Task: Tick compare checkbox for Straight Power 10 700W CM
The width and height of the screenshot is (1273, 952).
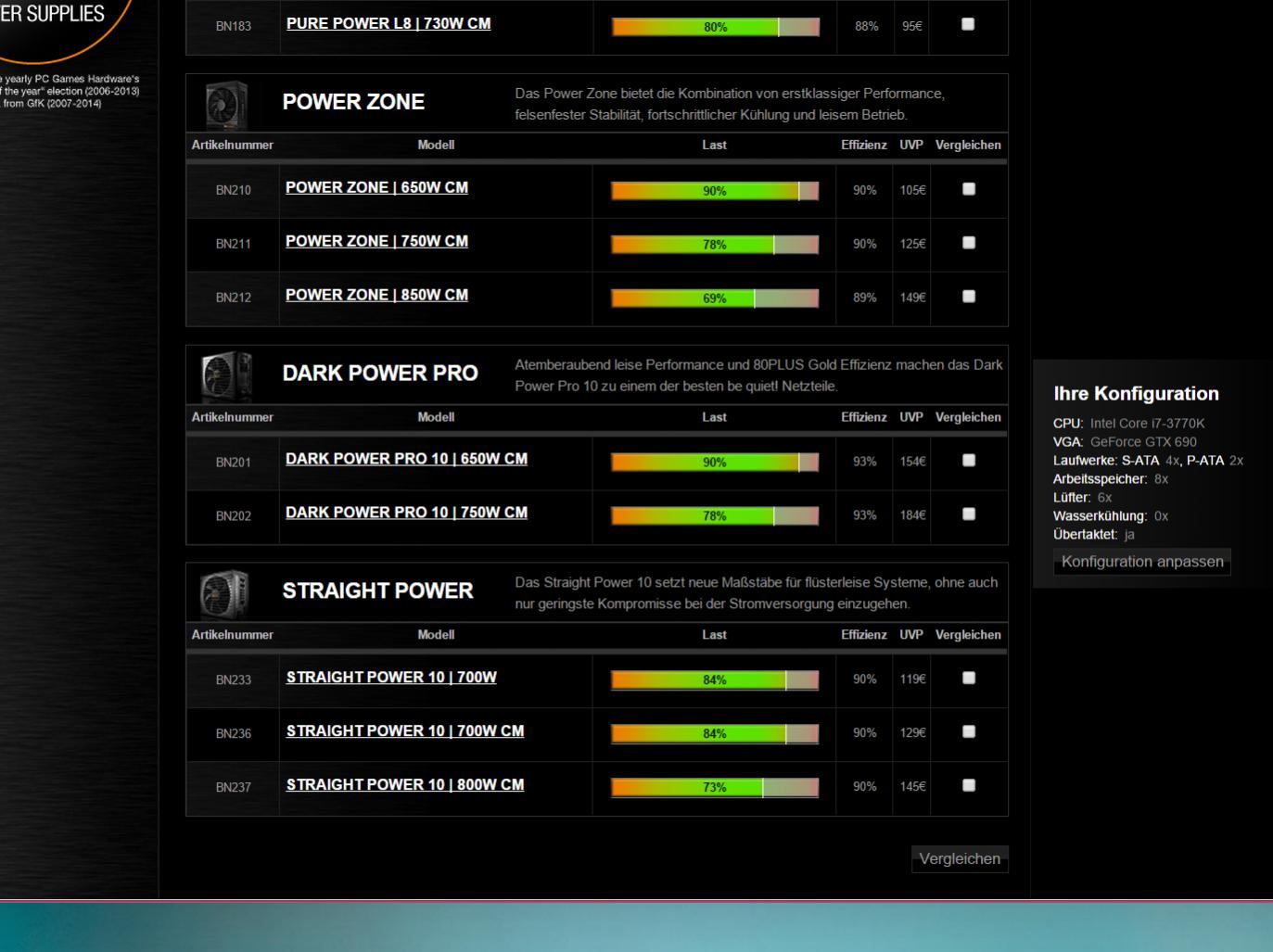Action: click(x=969, y=731)
